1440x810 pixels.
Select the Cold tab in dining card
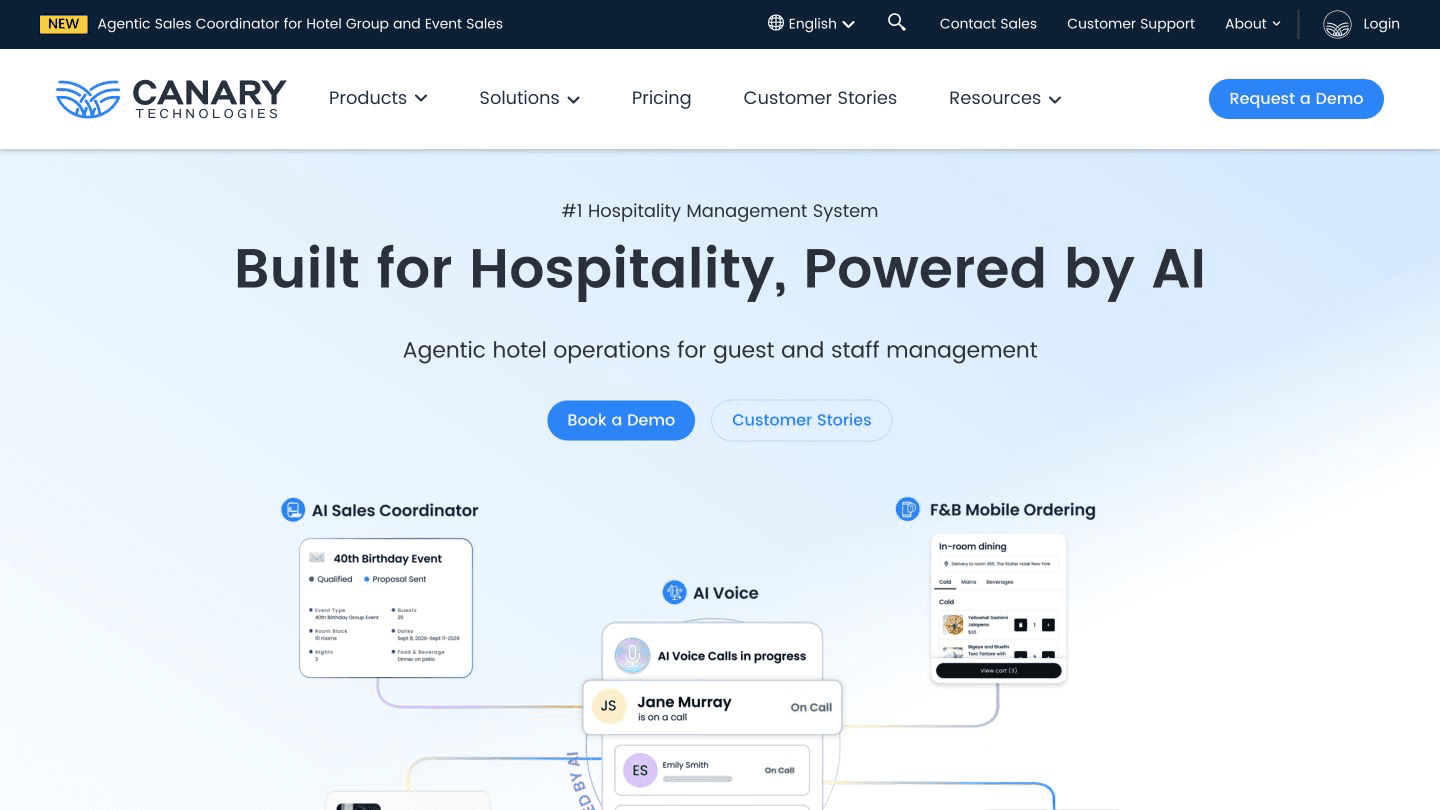pyautogui.click(x=945, y=582)
